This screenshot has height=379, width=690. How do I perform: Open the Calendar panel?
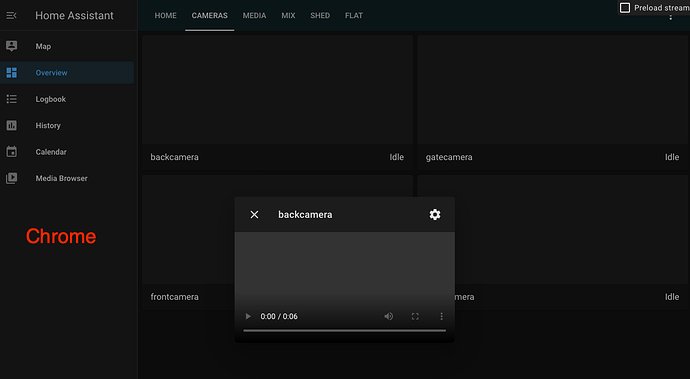pyautogui.click(x=67, y=152)
